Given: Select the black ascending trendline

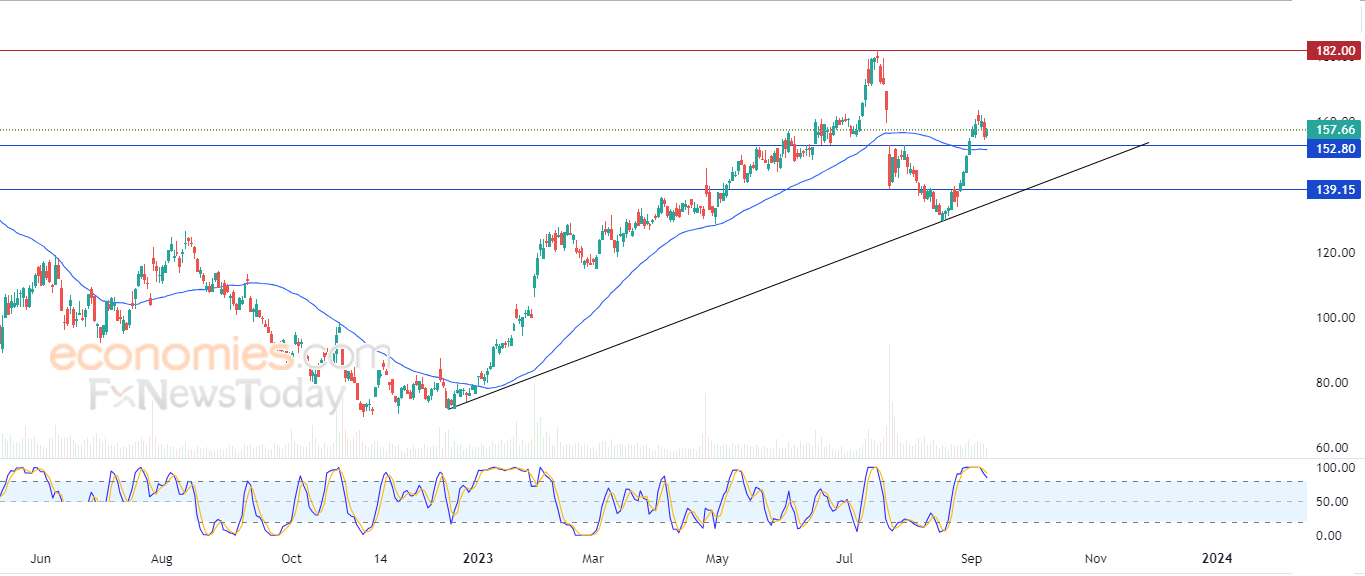Looking at the screenshot, I should (x=800, y=273).
